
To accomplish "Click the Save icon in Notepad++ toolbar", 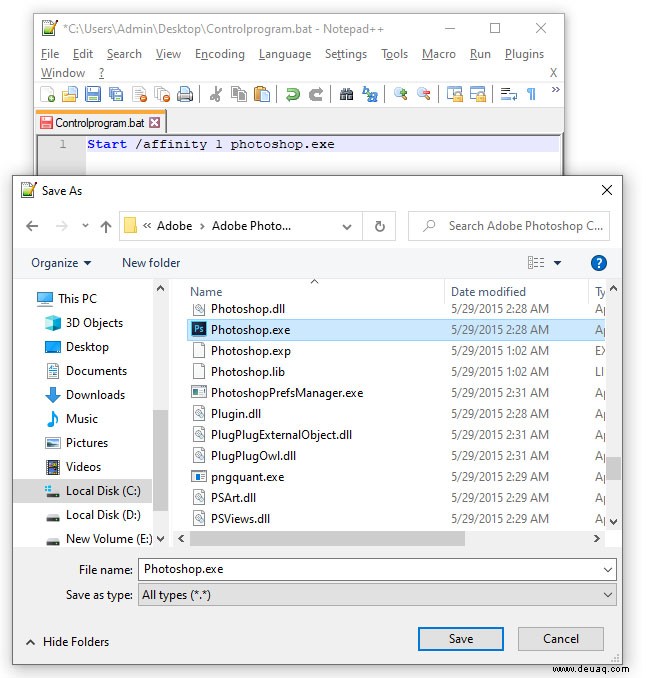I will tap(93, 94).
